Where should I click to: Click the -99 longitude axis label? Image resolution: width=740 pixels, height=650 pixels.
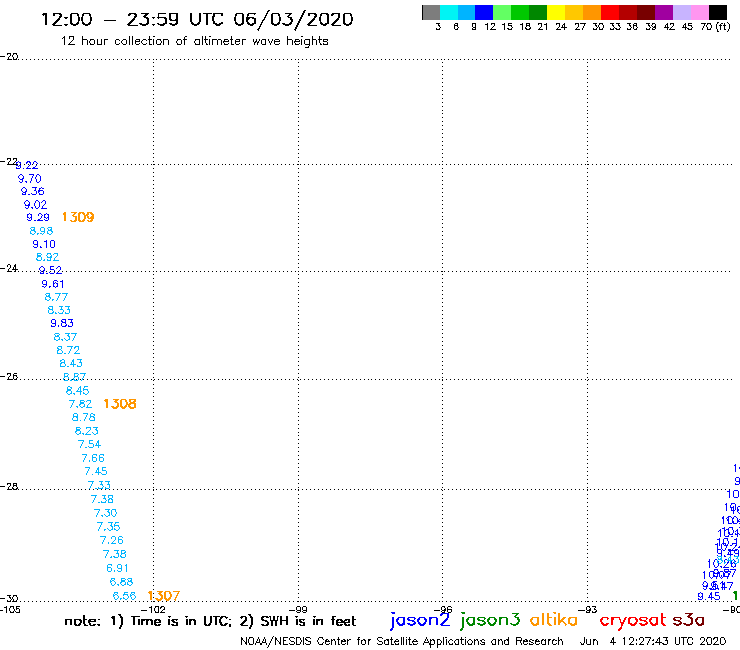coord(298,609)
